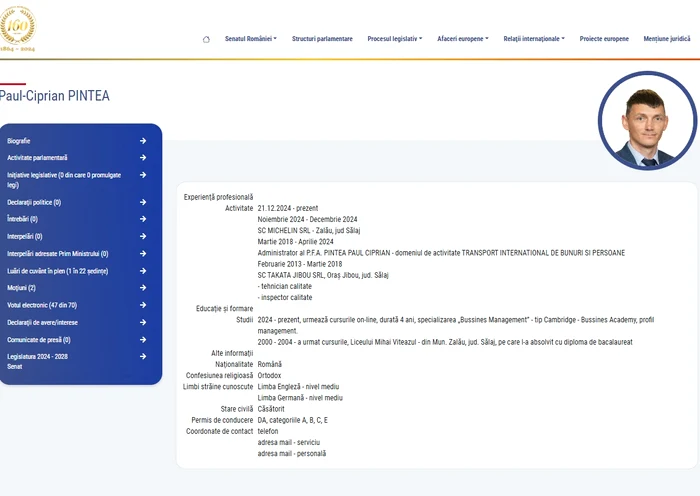The width and height of the screenshot is (700, 496).
Task: Open Legislatura 2024 - 2028 Senat link
Action: pyautogui.click(x=38, y=361)
